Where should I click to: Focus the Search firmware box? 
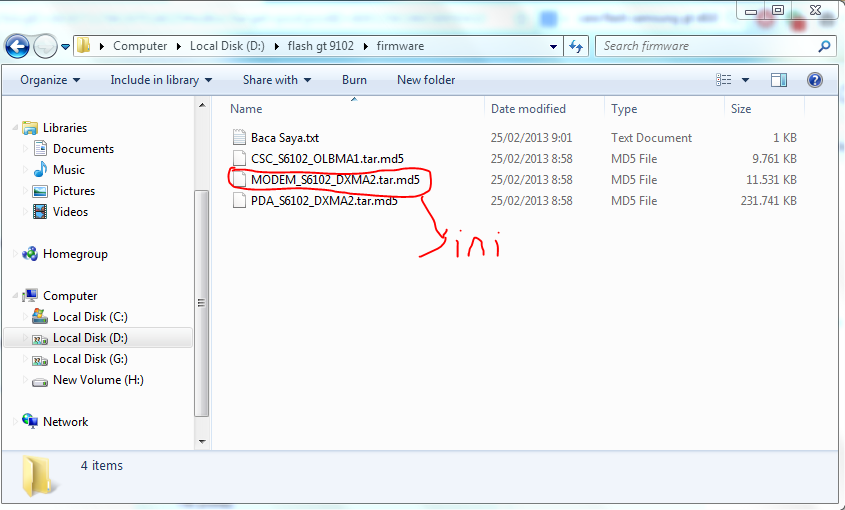tap(708, 46)
